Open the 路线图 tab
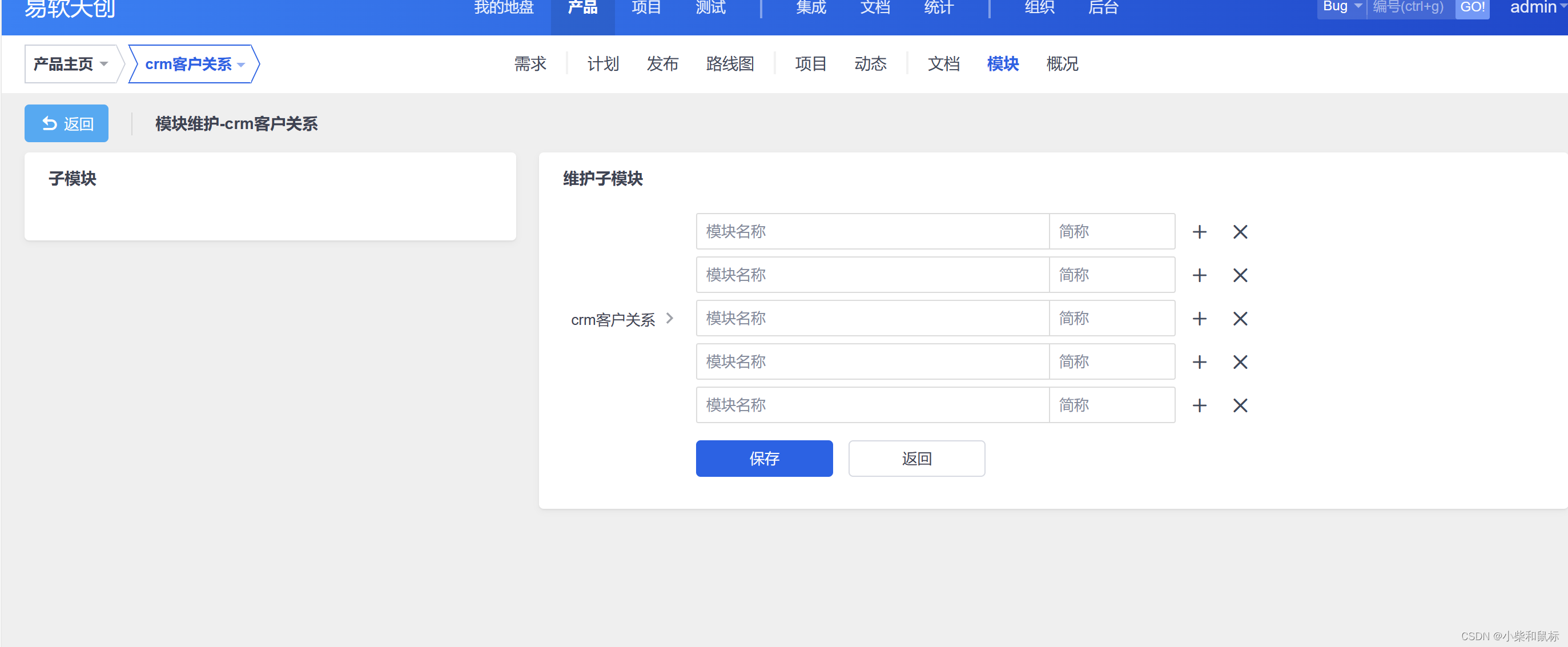1568x647 pixels. coord(729,64)
